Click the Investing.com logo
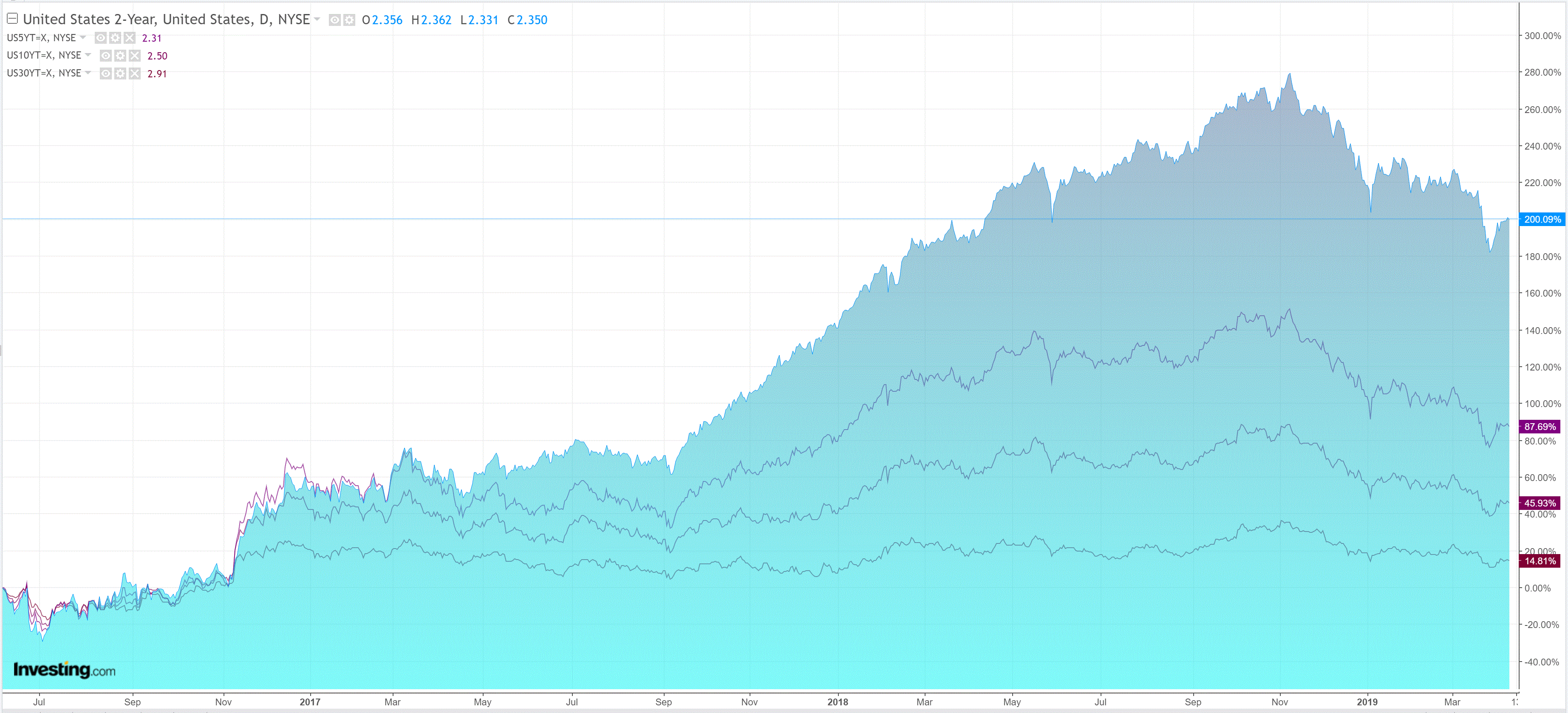 click(x=64, y=670)
